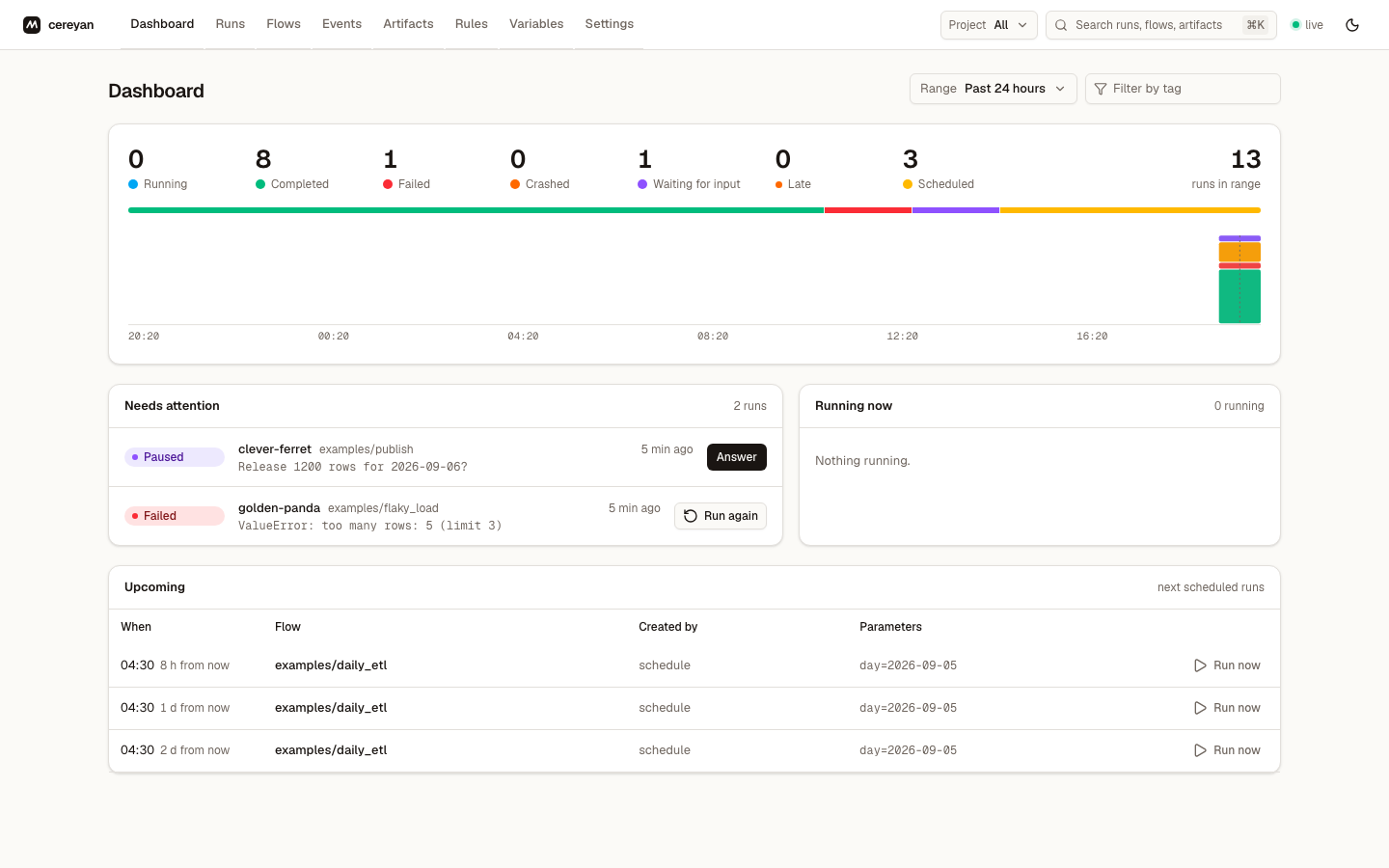The image size is (1389, 868).
Task: Open examples/daily_etl in the 1 d from now row
Action: (331, 708)
